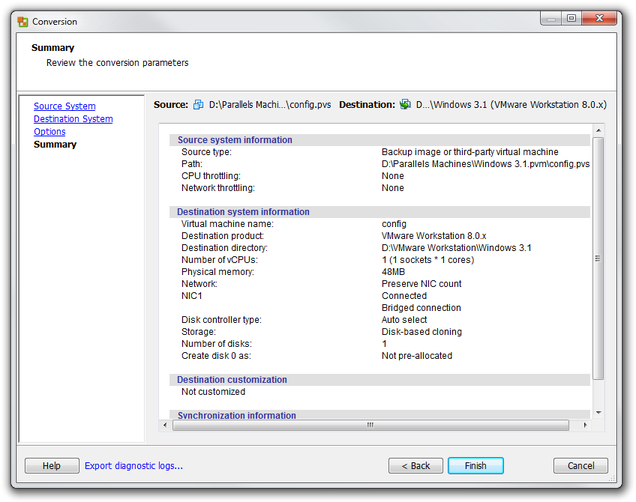Screen dimensions: 636x502
Task: Click the Preserve NIC count value
Action: pyautogui.click(x=421, y=284)
